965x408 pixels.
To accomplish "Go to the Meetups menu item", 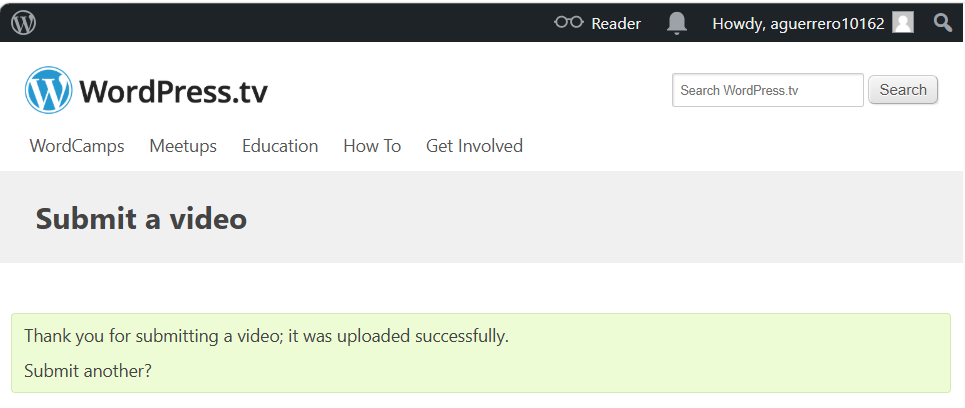I will point(183,146).
